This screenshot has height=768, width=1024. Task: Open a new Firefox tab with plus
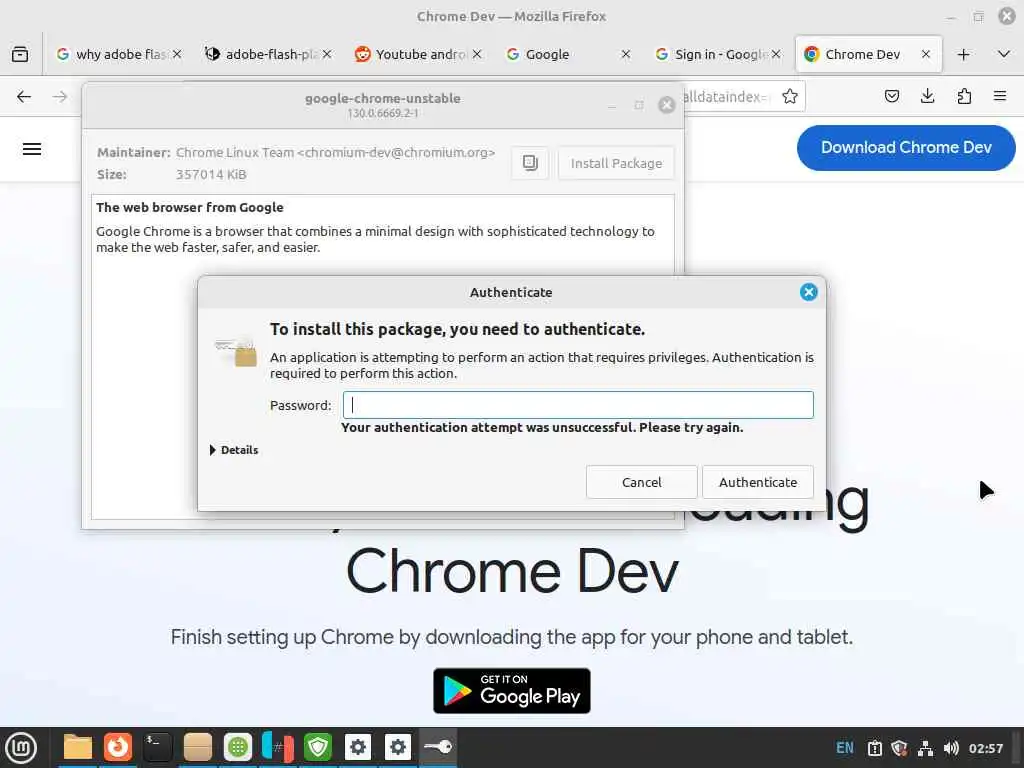[x=963, y=54]
